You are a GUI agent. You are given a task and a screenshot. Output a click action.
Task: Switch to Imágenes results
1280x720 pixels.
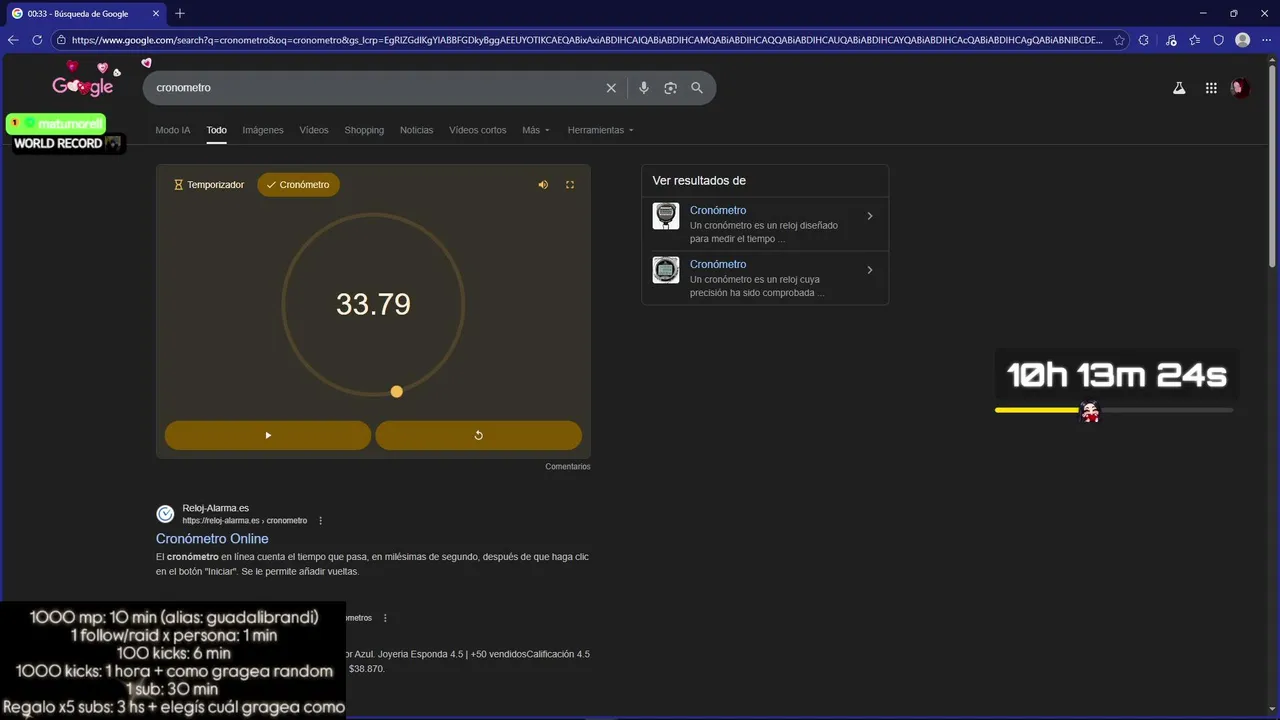pyautogui.click(x=263, y=130)
